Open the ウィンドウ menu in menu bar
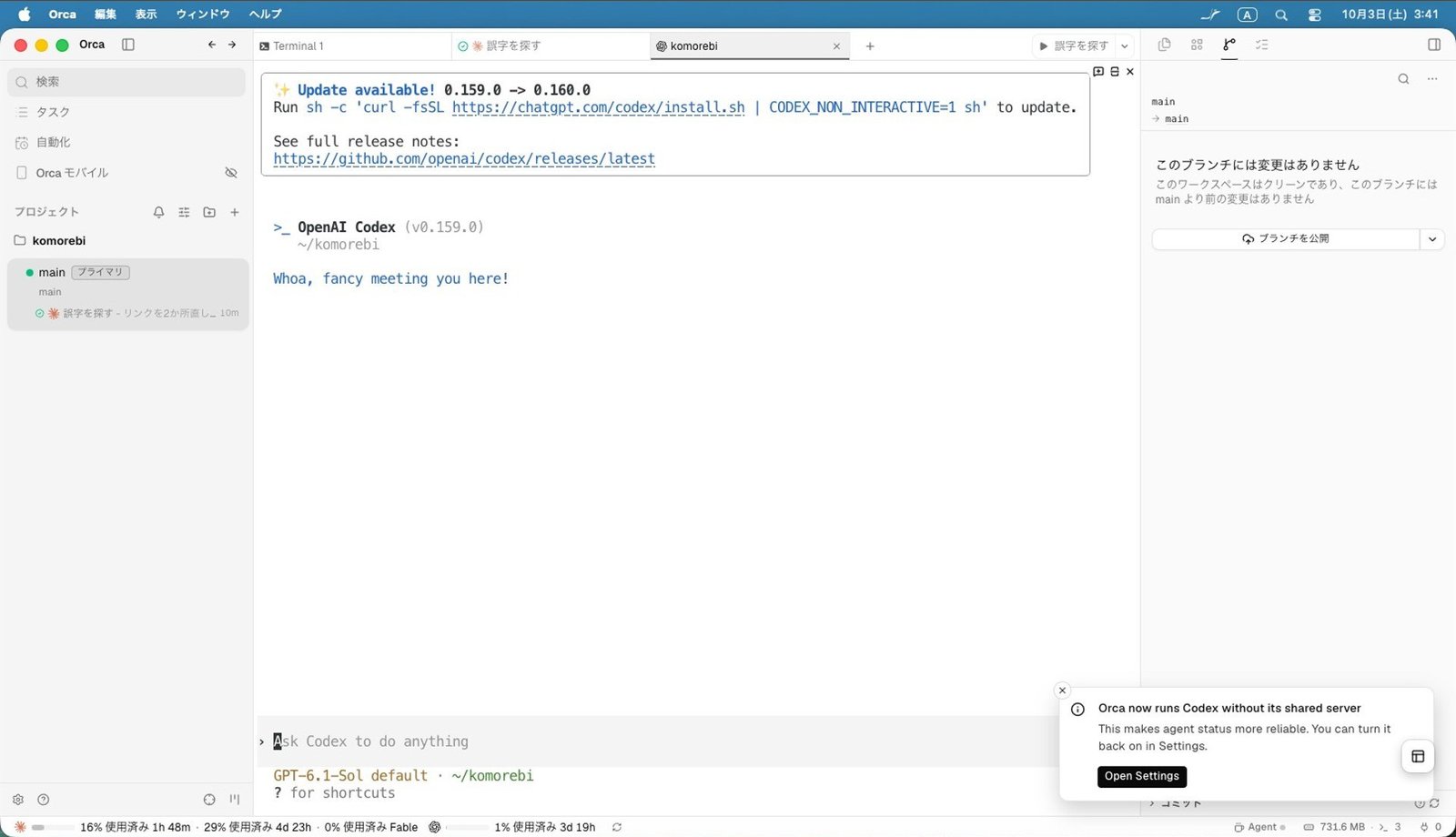Image resolution: width=1456 pixels, height=837 pixels. (x=203, y=15)
